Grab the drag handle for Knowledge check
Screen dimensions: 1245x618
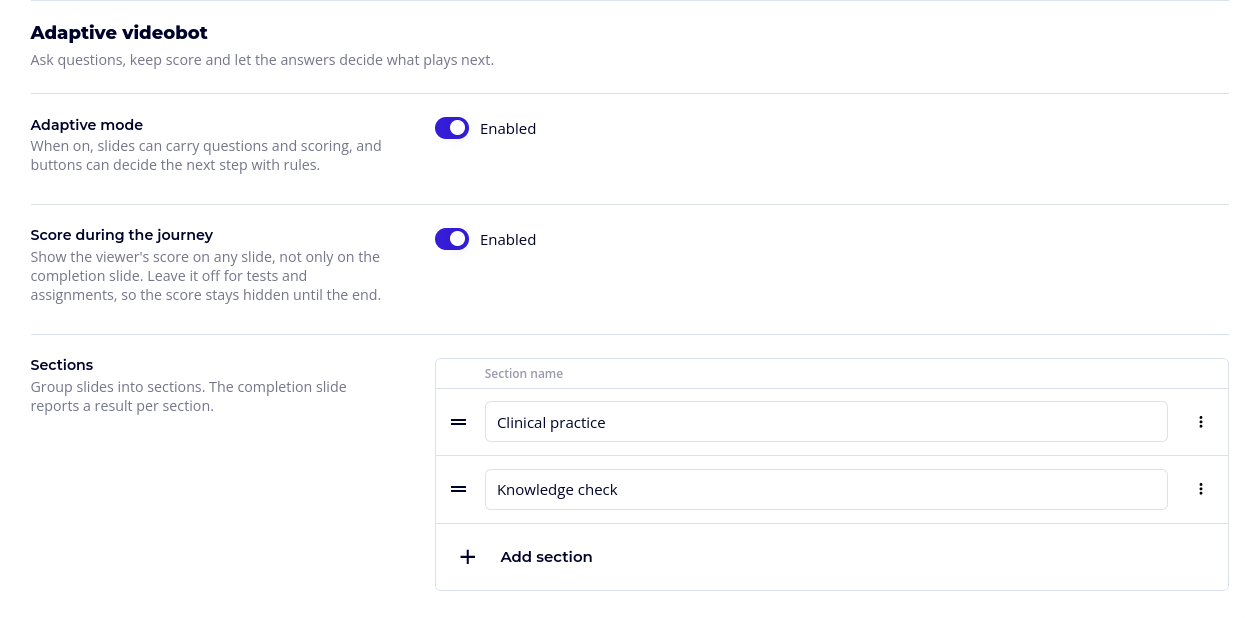pyautogui.click(x=459, y=489)
